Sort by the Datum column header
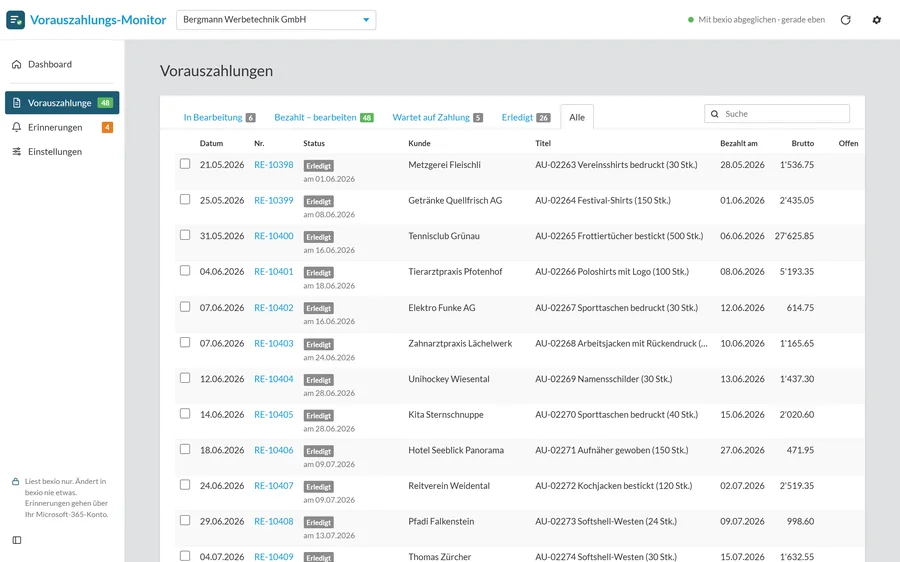900x562 pixels. (211, 144)
